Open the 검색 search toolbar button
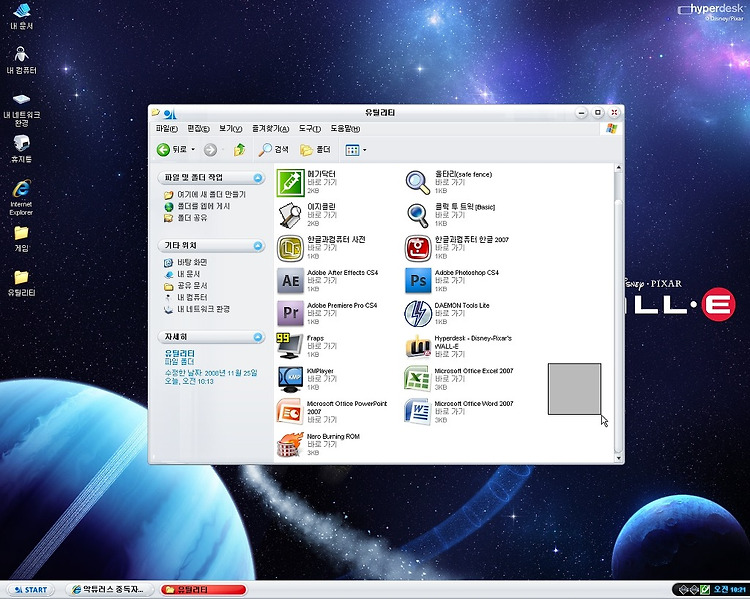 273,150
